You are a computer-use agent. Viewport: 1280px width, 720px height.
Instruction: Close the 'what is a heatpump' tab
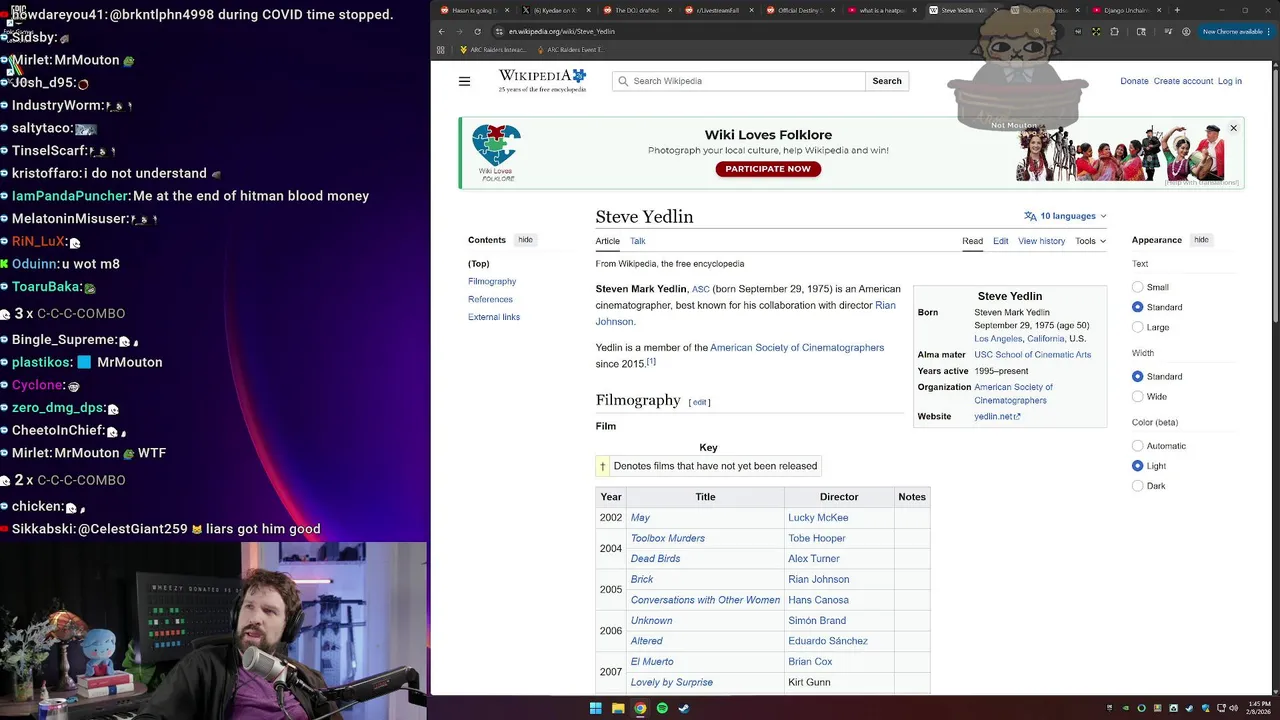tap(914, 10)
